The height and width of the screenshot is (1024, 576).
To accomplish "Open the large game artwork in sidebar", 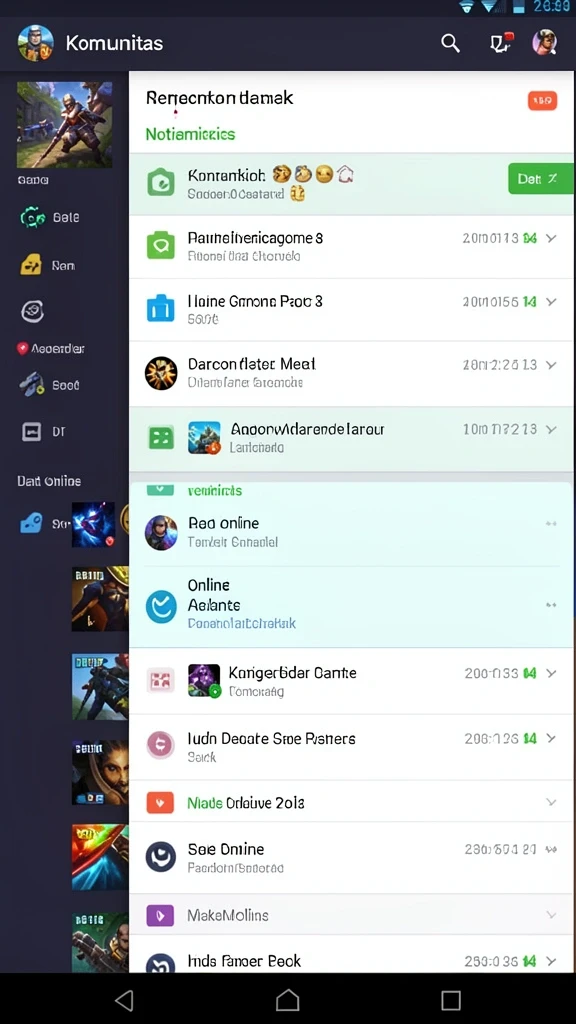I will [x=64, y=125].
